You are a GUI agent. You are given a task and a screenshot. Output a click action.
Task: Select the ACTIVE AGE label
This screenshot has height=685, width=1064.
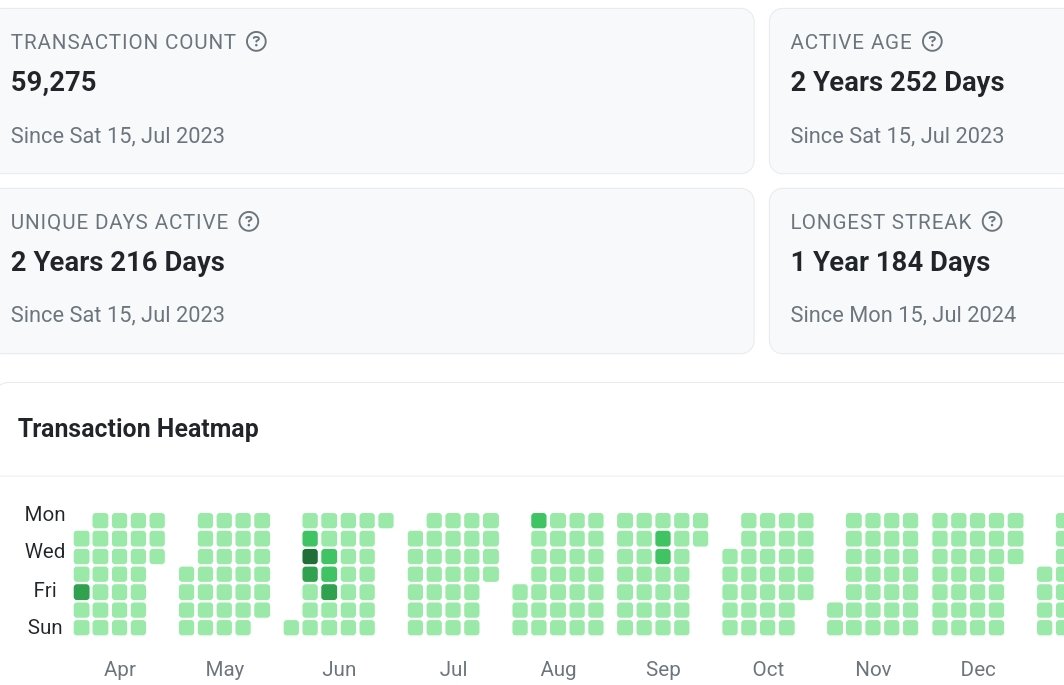click(x=852, y=42)
